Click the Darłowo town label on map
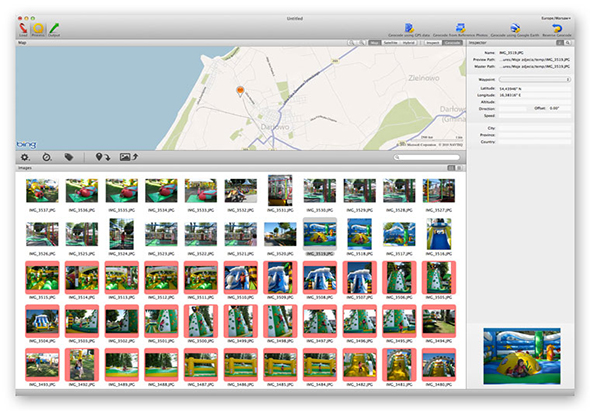 point(275,127)
